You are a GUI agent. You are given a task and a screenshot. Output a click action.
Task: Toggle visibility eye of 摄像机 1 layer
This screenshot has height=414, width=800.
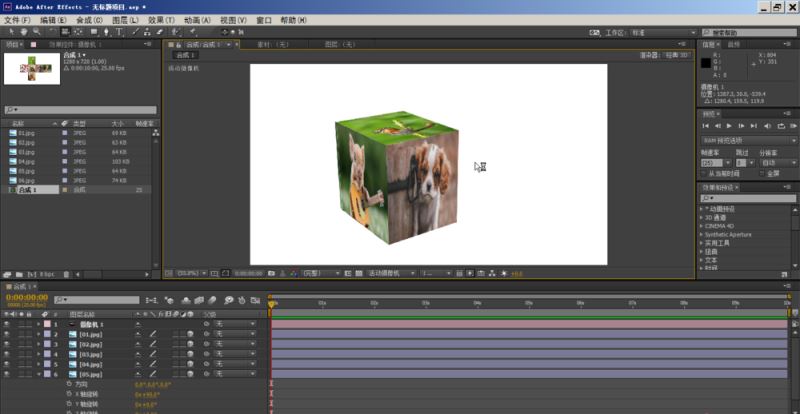point(7,324)
